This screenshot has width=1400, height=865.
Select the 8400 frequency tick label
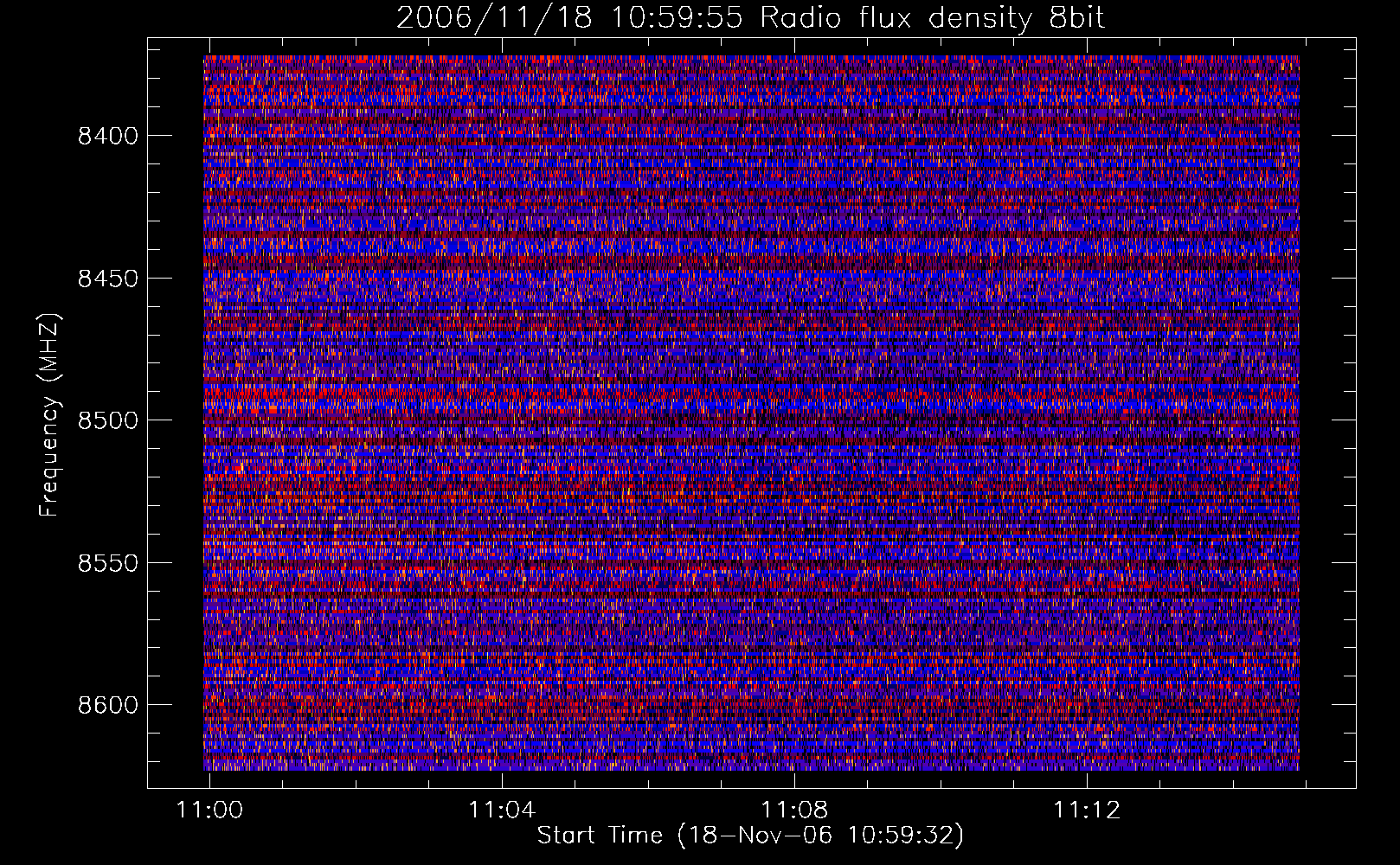(108, 136)
